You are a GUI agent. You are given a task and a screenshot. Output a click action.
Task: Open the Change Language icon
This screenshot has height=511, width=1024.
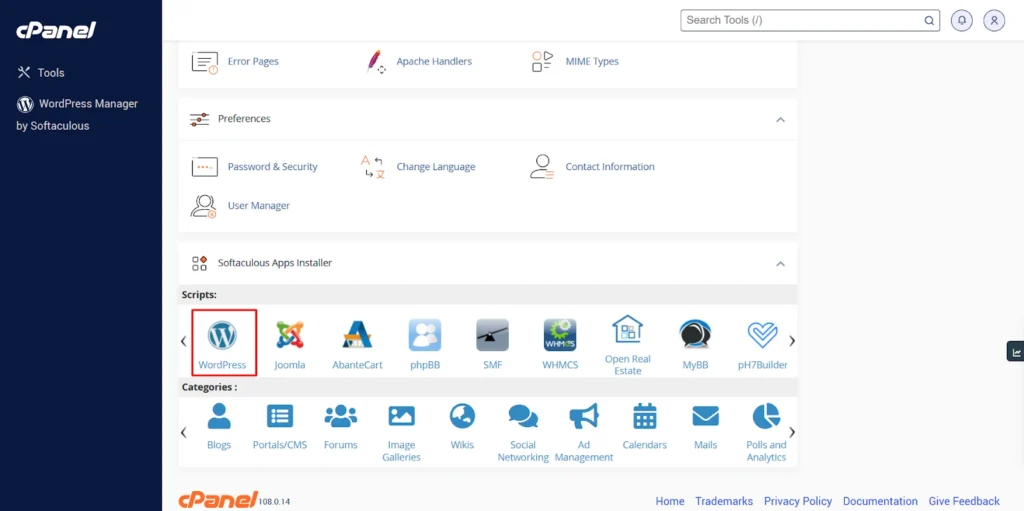[374, 167]
